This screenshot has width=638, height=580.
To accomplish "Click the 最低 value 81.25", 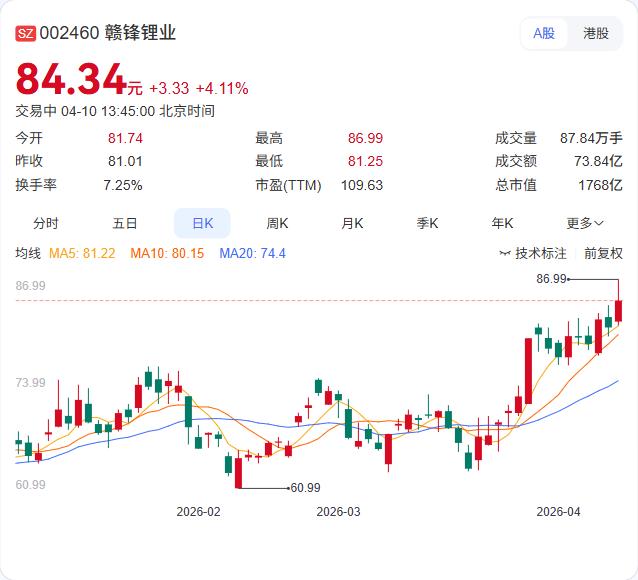I will (x=365, y=161).
